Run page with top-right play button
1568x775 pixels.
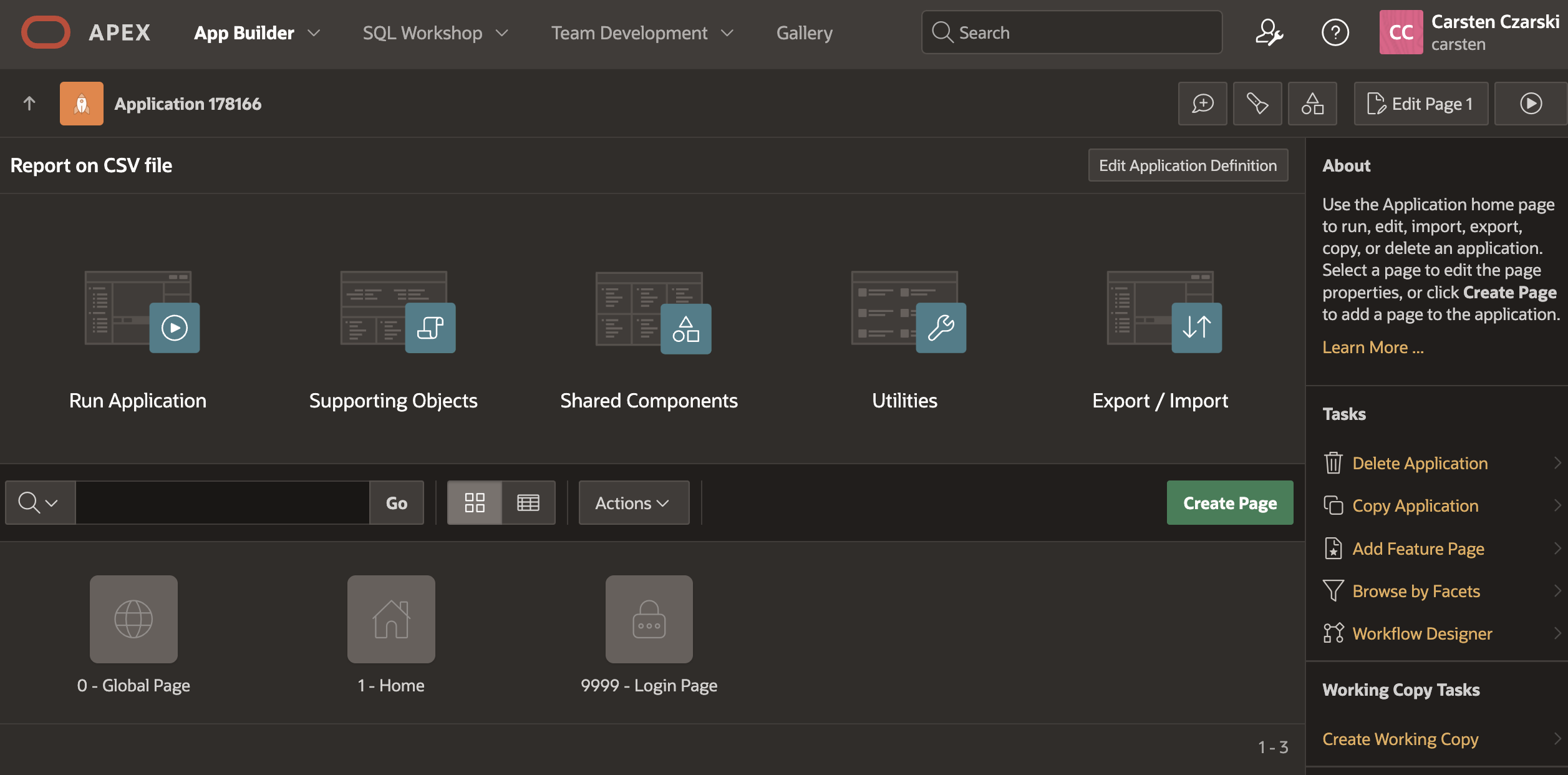(x=1530, y=104)
